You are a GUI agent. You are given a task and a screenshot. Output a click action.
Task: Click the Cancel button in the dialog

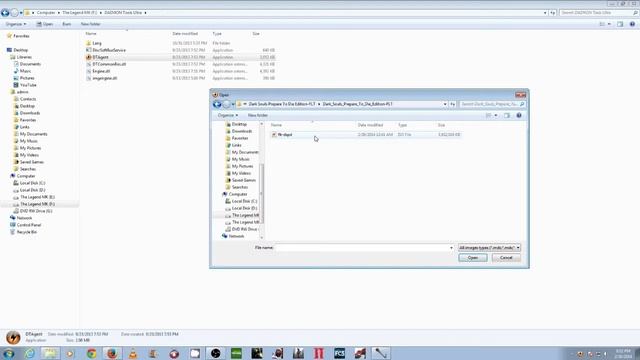coord(506,258)
